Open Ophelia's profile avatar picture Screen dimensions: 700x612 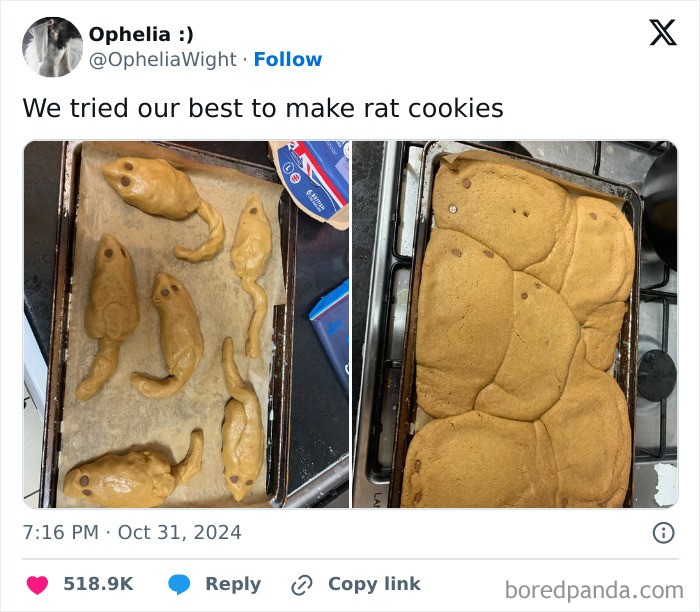pyautogui.click(x=53, y=47)
